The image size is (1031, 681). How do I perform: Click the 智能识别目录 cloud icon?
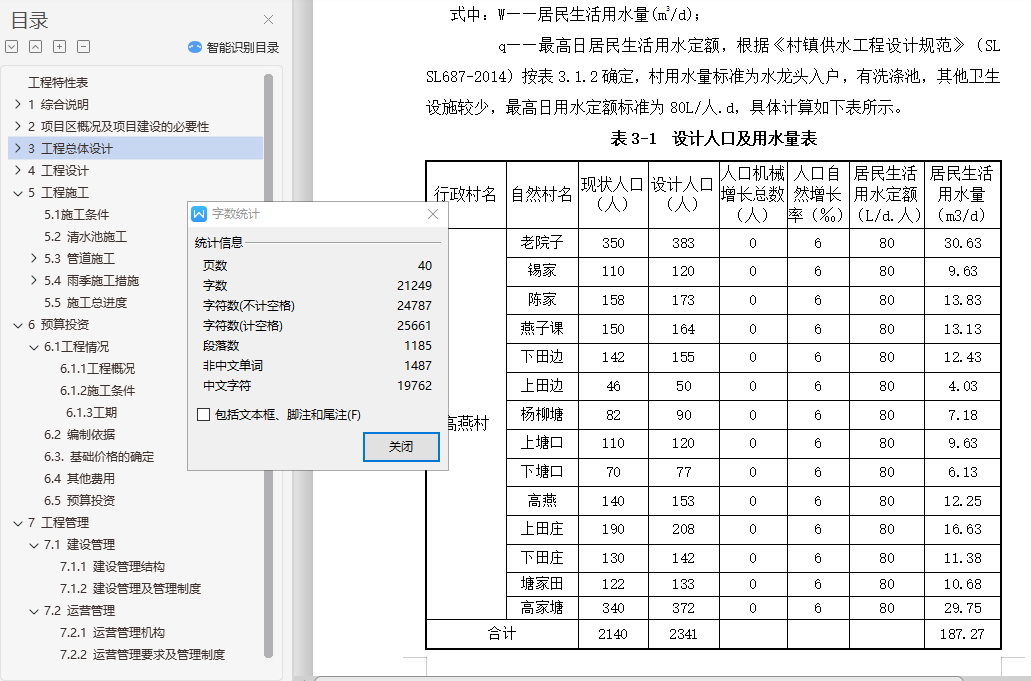tap(195, 47)
